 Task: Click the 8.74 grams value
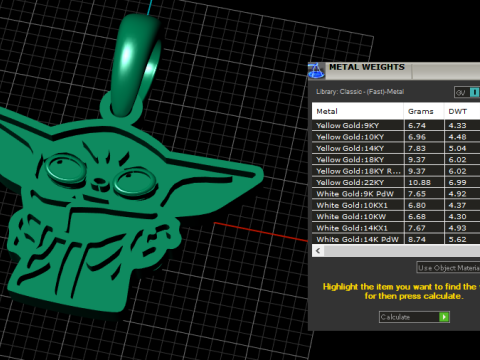tap(417, 239)
